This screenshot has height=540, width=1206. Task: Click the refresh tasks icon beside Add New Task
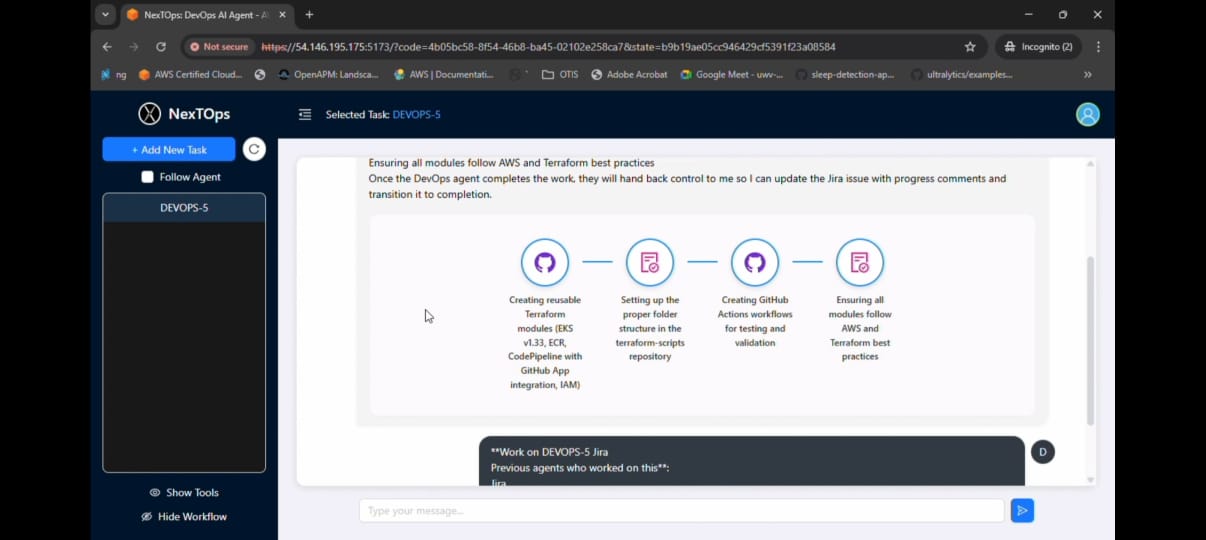coord(254,149)
